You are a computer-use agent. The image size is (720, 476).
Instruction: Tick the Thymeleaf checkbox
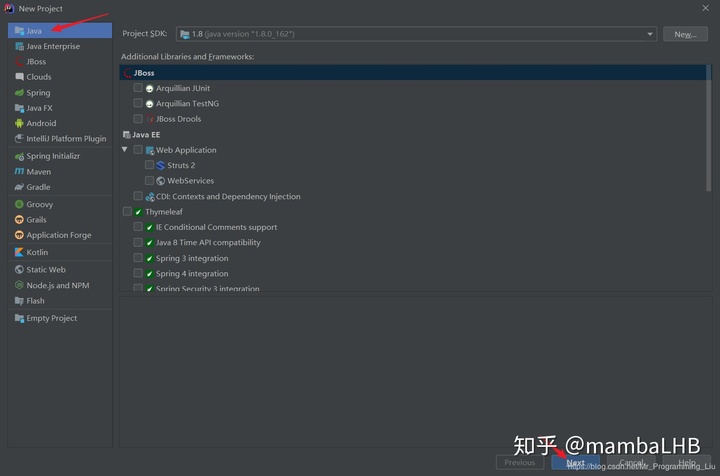127,211
